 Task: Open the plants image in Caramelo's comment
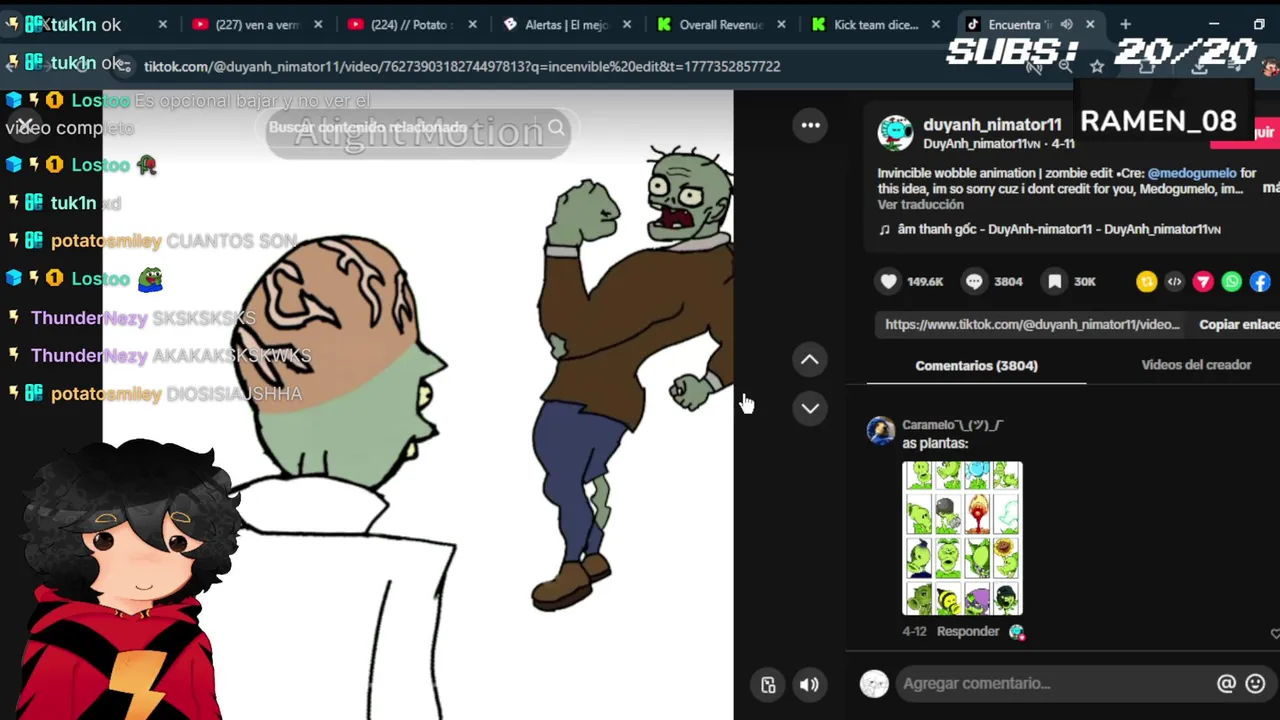click(x=962, y=538)
